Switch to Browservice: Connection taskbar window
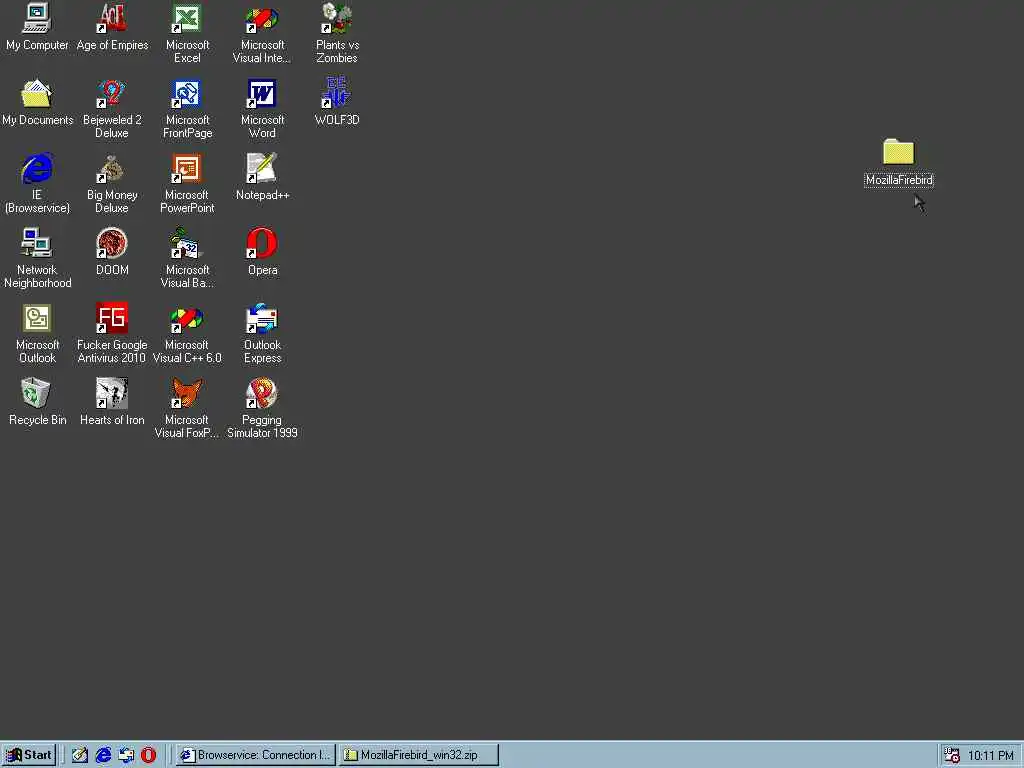The image size is (1024, 768). pos(256,755)
